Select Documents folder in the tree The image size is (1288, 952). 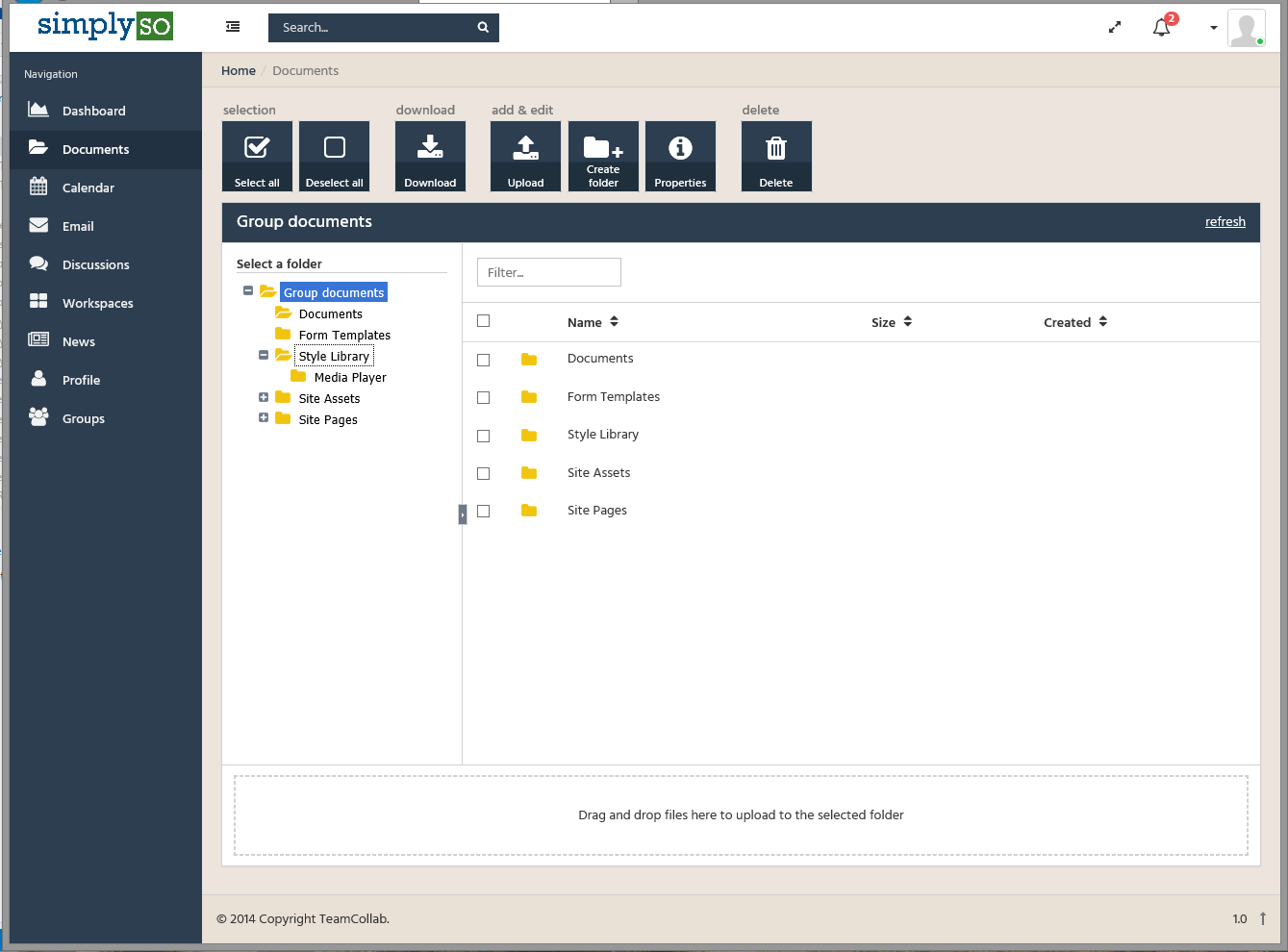330,314
